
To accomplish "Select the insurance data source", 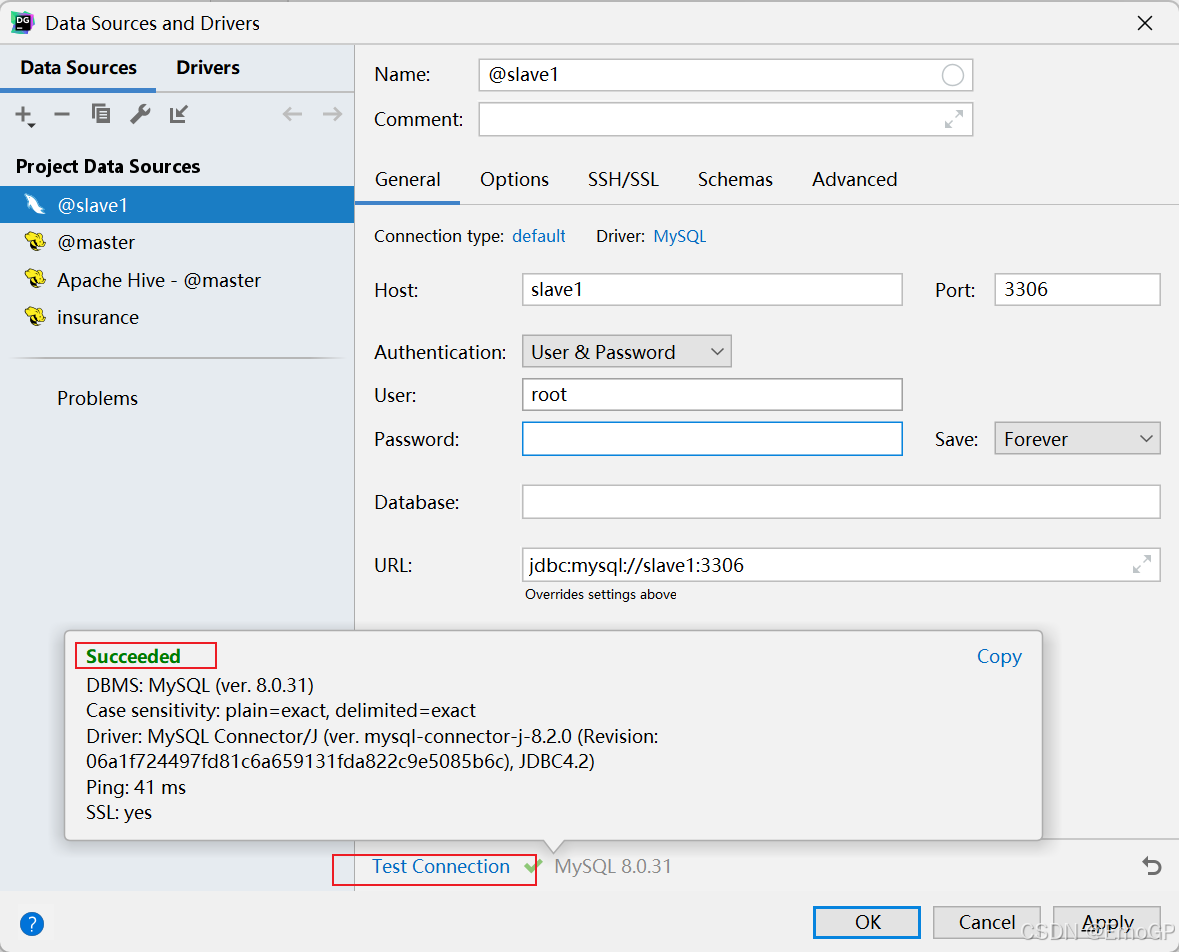I will pyautogui.click(x=177, y=317).
